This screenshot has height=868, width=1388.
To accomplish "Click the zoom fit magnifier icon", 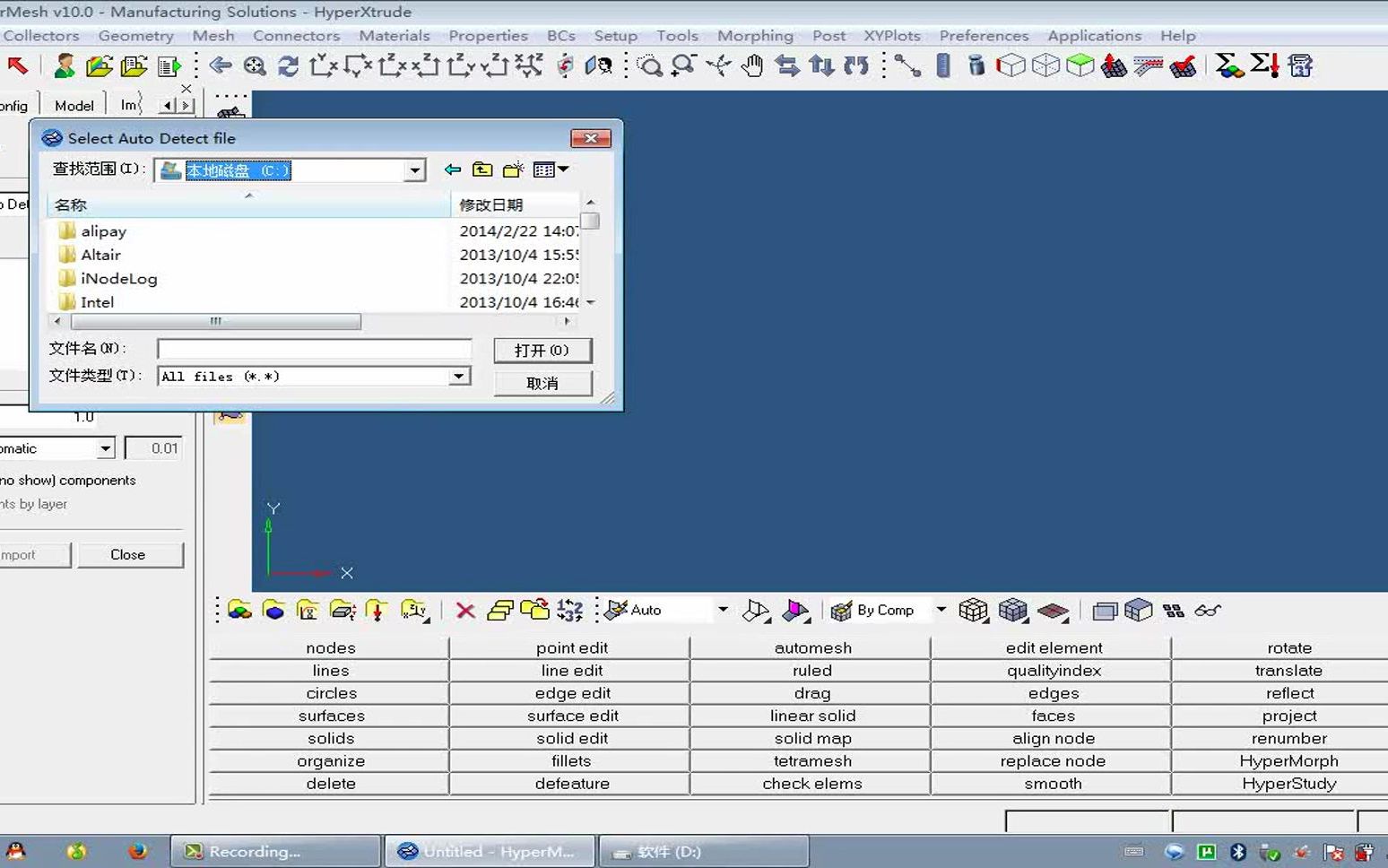I will coord(255,65).
